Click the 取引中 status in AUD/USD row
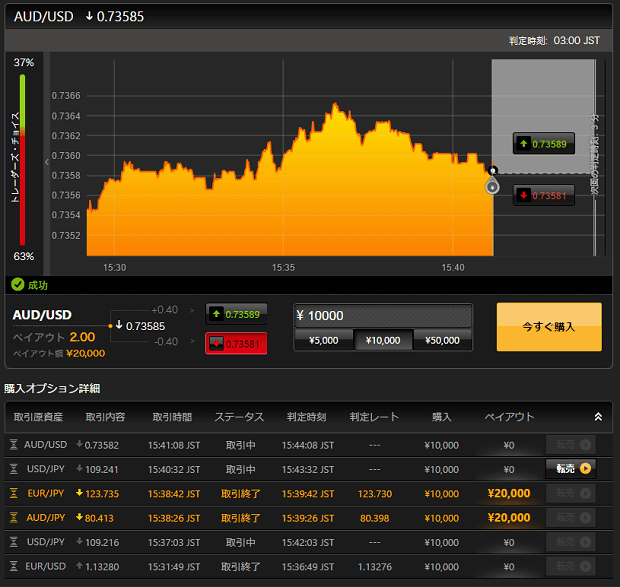 [240, 445]
